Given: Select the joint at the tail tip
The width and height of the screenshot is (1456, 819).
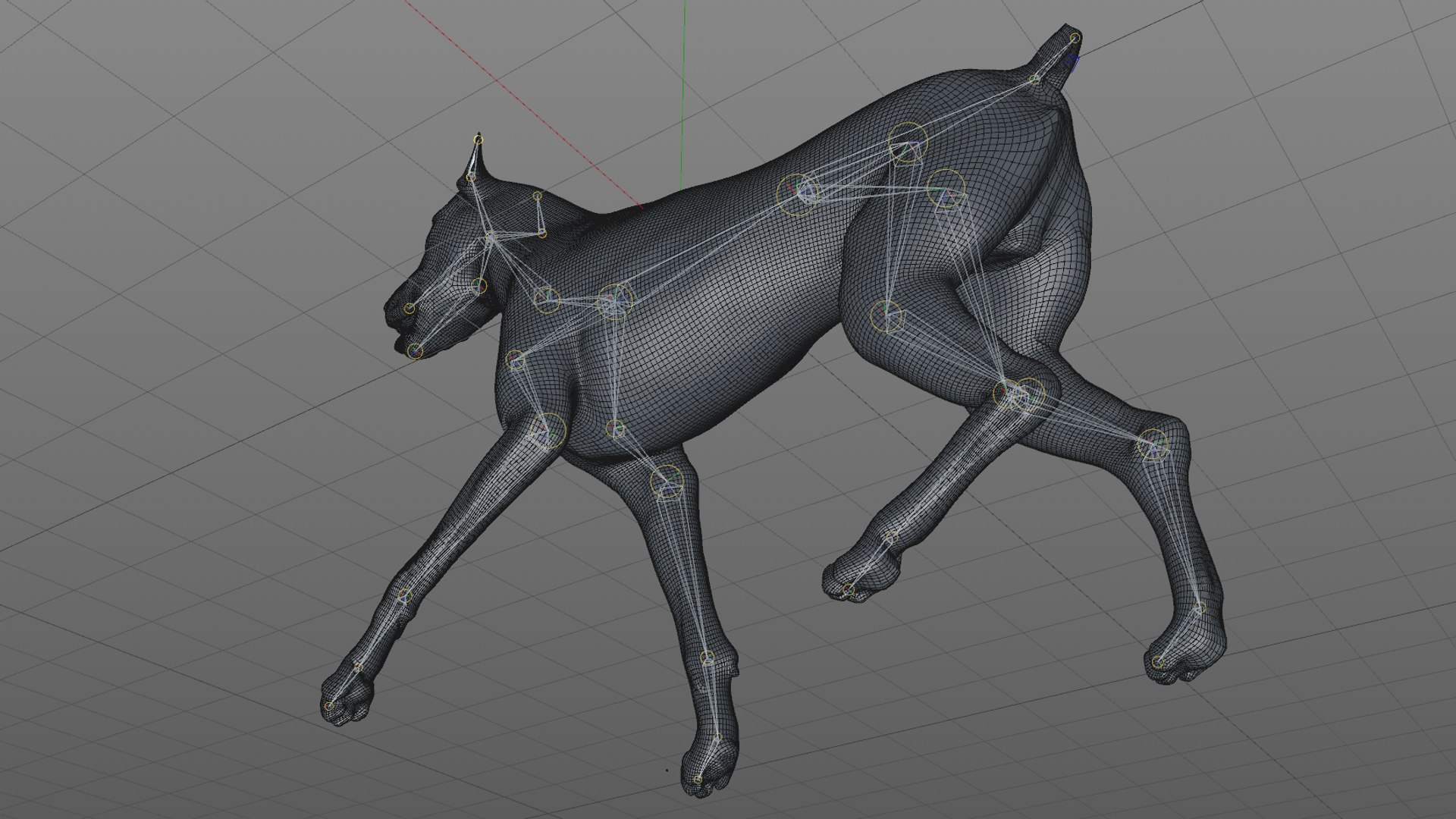Looking at the screenshot, I should click(1075, 38).
